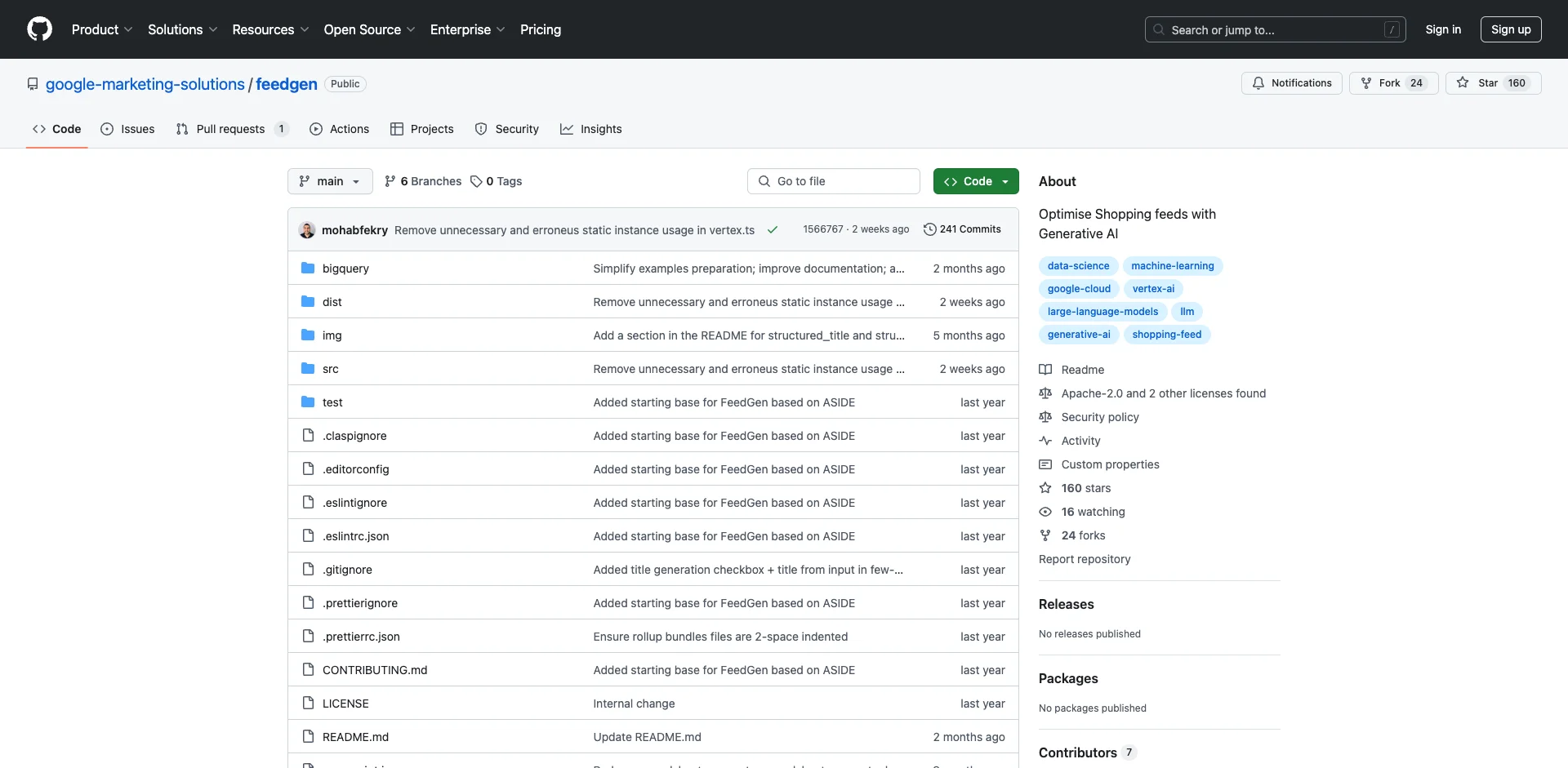The image size is (1568, 768).
Task: Click the test folder icon
Action: [308, 402]
